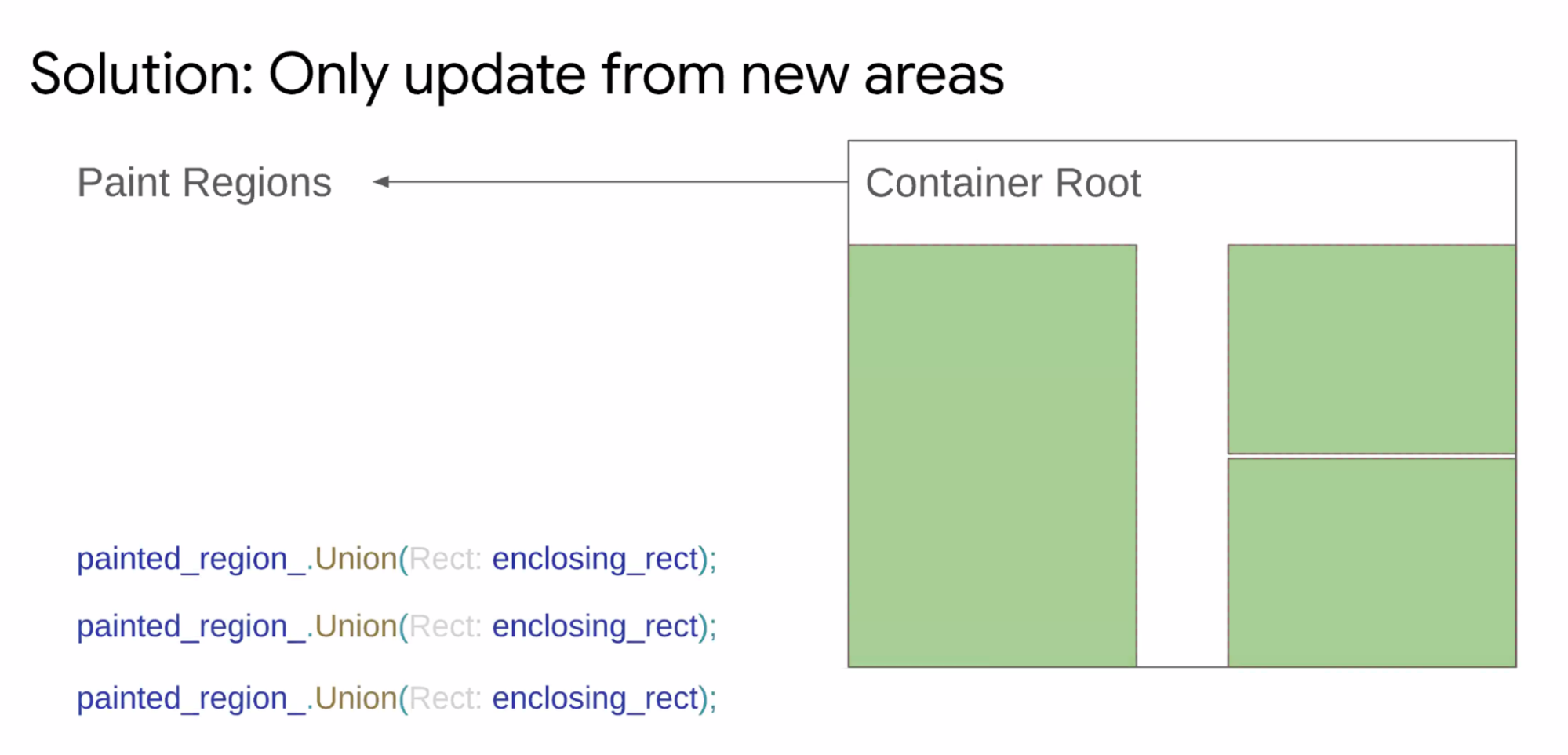Click the white gap between green columns
1568x755 pixels.
click(1182, 455)
